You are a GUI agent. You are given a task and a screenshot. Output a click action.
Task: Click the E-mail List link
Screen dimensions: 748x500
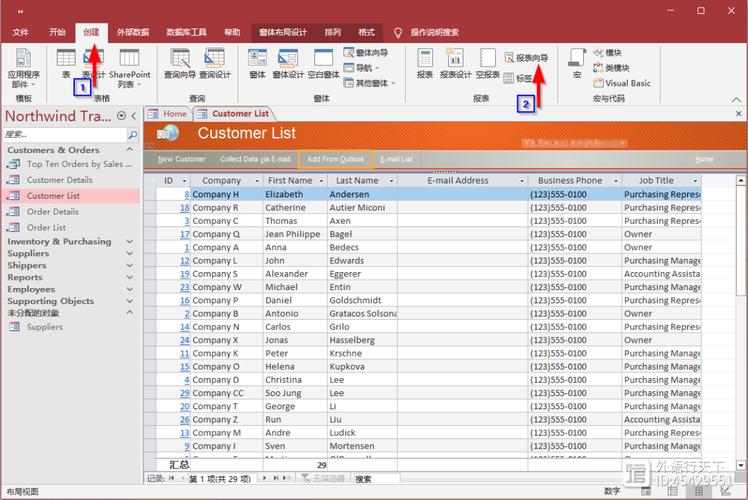click(396, 159)
